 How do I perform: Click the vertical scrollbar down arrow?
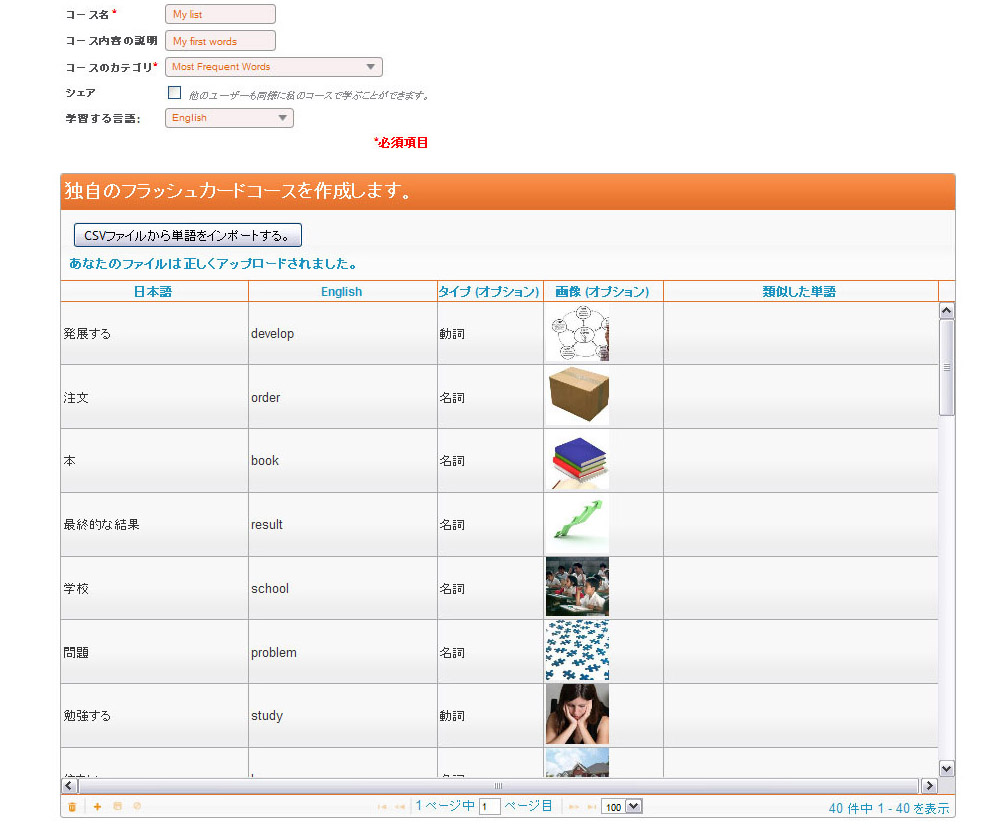click(x=947, y=769)
